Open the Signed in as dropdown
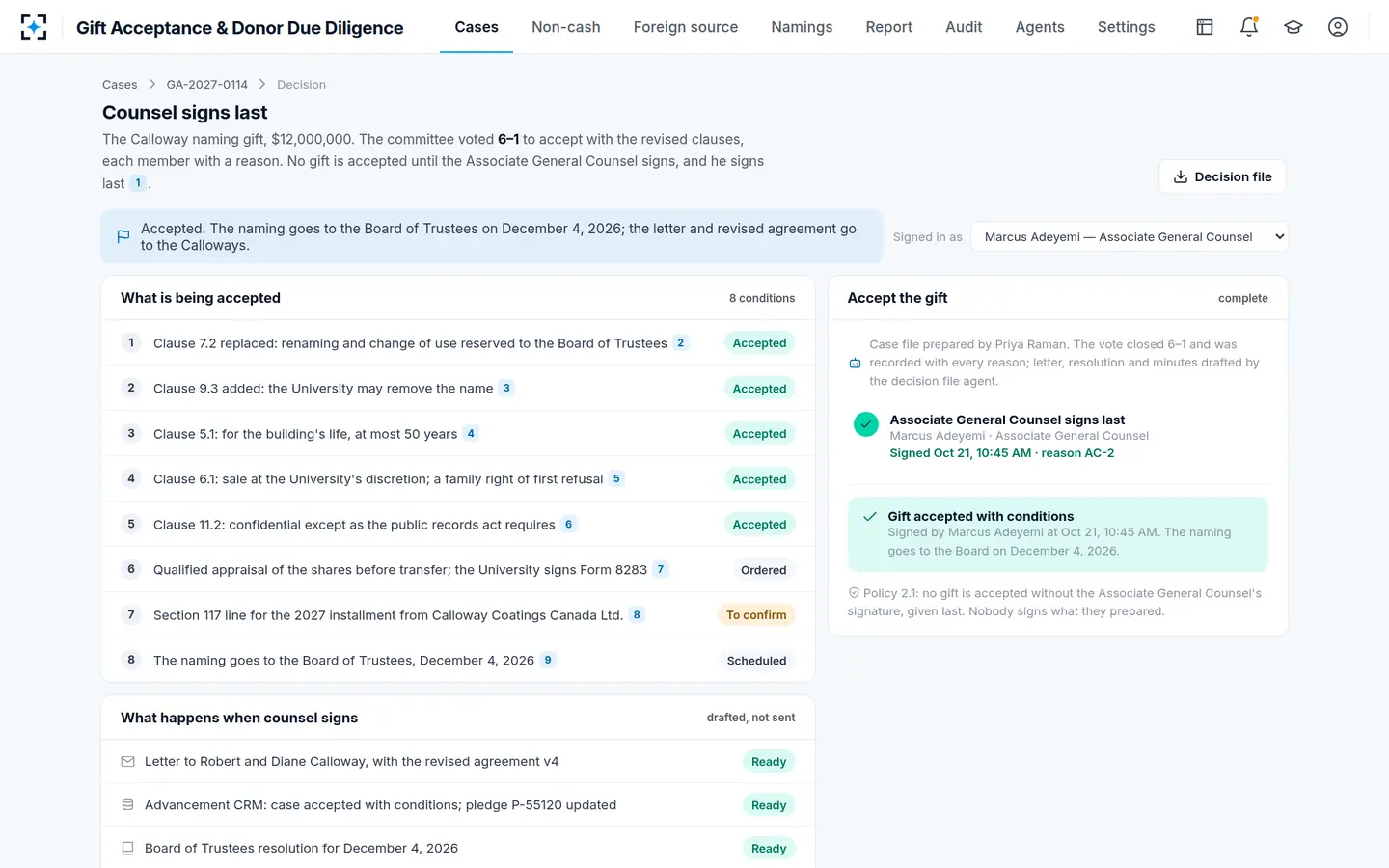 coord(1129,236)
